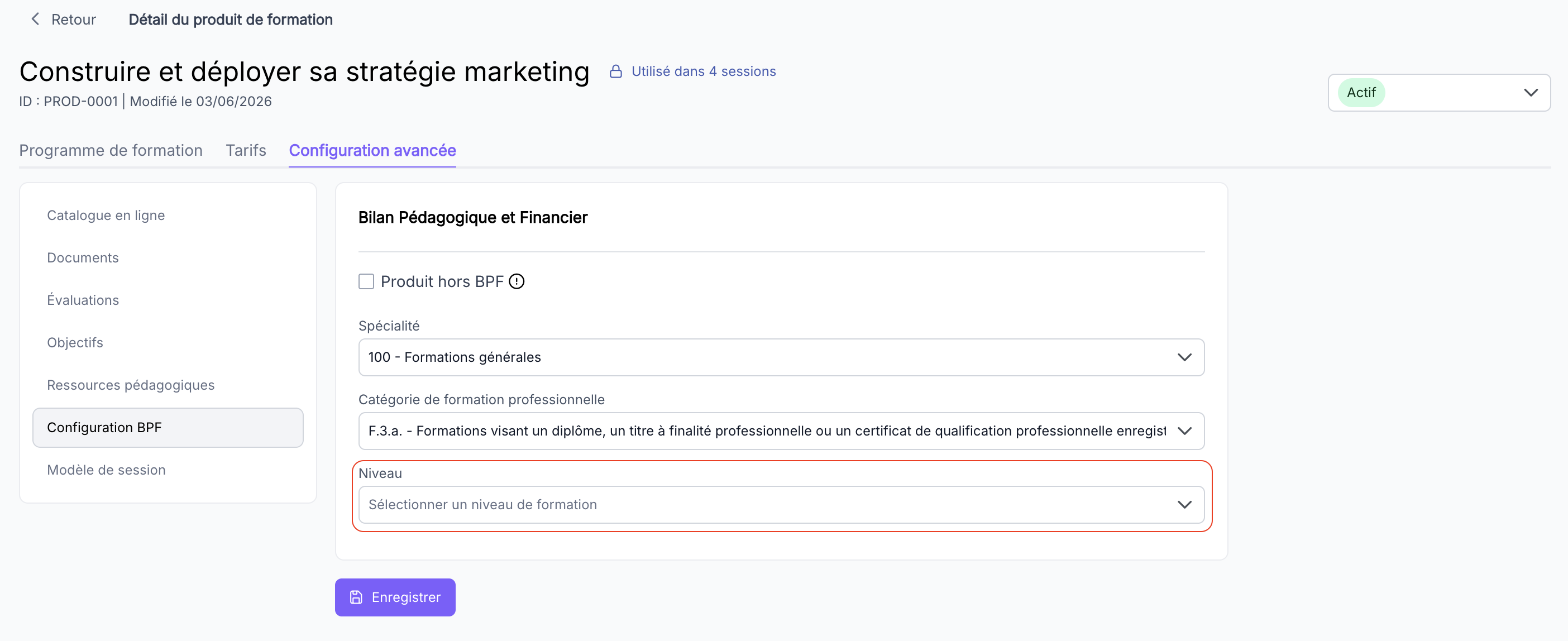Click the info icon next to Produit hors BPF
The height and width of the screenshot is (641, 1568).
(x=516, y=282)
